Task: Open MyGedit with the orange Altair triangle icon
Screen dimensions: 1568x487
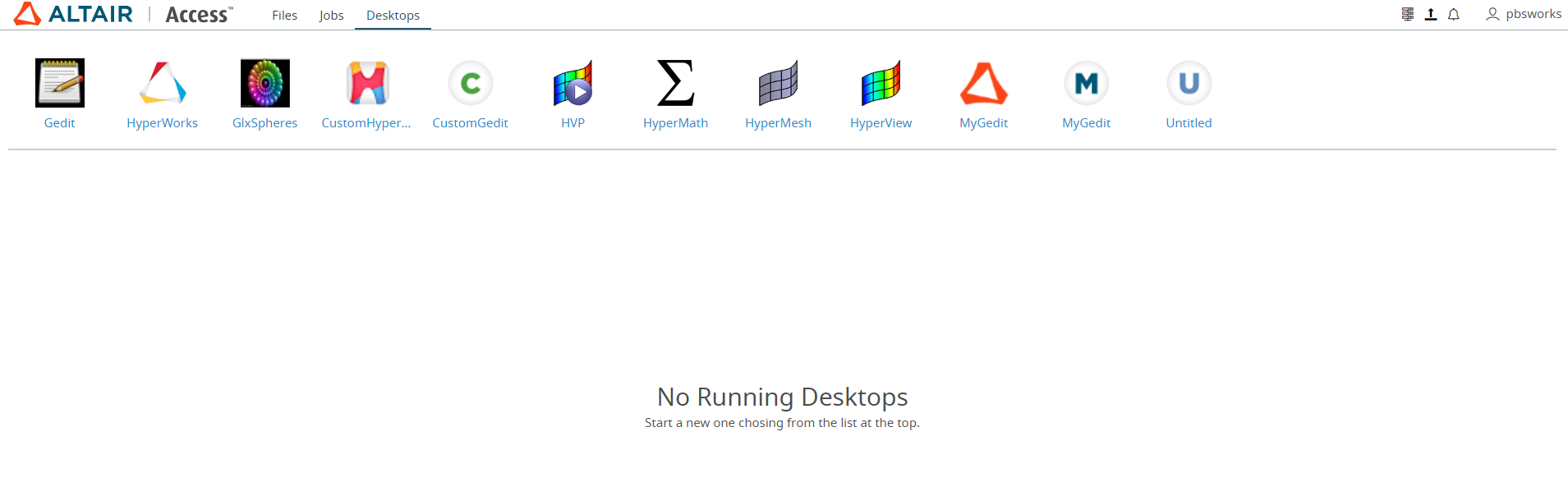Action: 984,83
